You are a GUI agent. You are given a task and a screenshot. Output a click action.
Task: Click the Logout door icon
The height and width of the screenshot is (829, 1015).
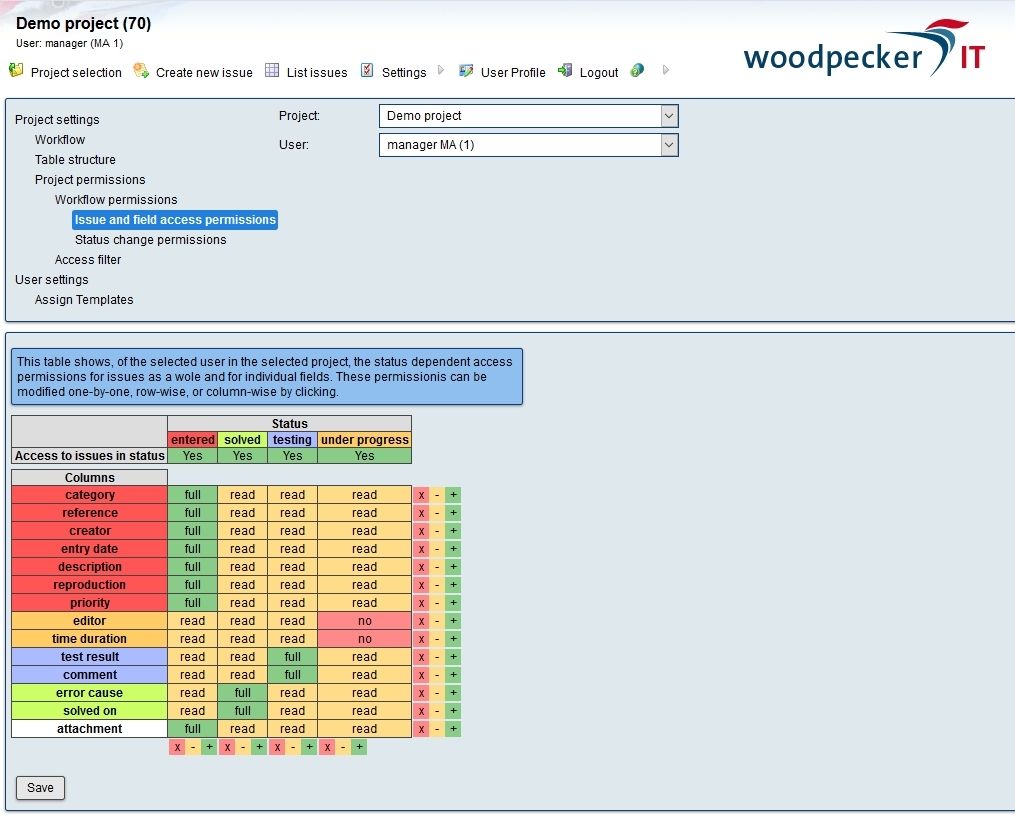pos(566,71)
